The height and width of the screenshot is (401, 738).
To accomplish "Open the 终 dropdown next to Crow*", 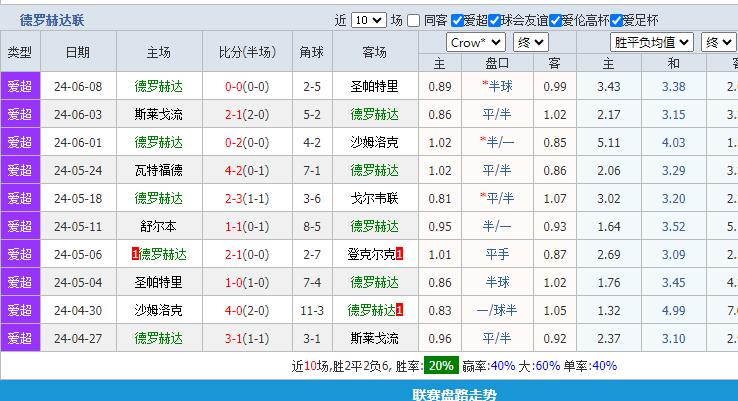I will [530, 42].
